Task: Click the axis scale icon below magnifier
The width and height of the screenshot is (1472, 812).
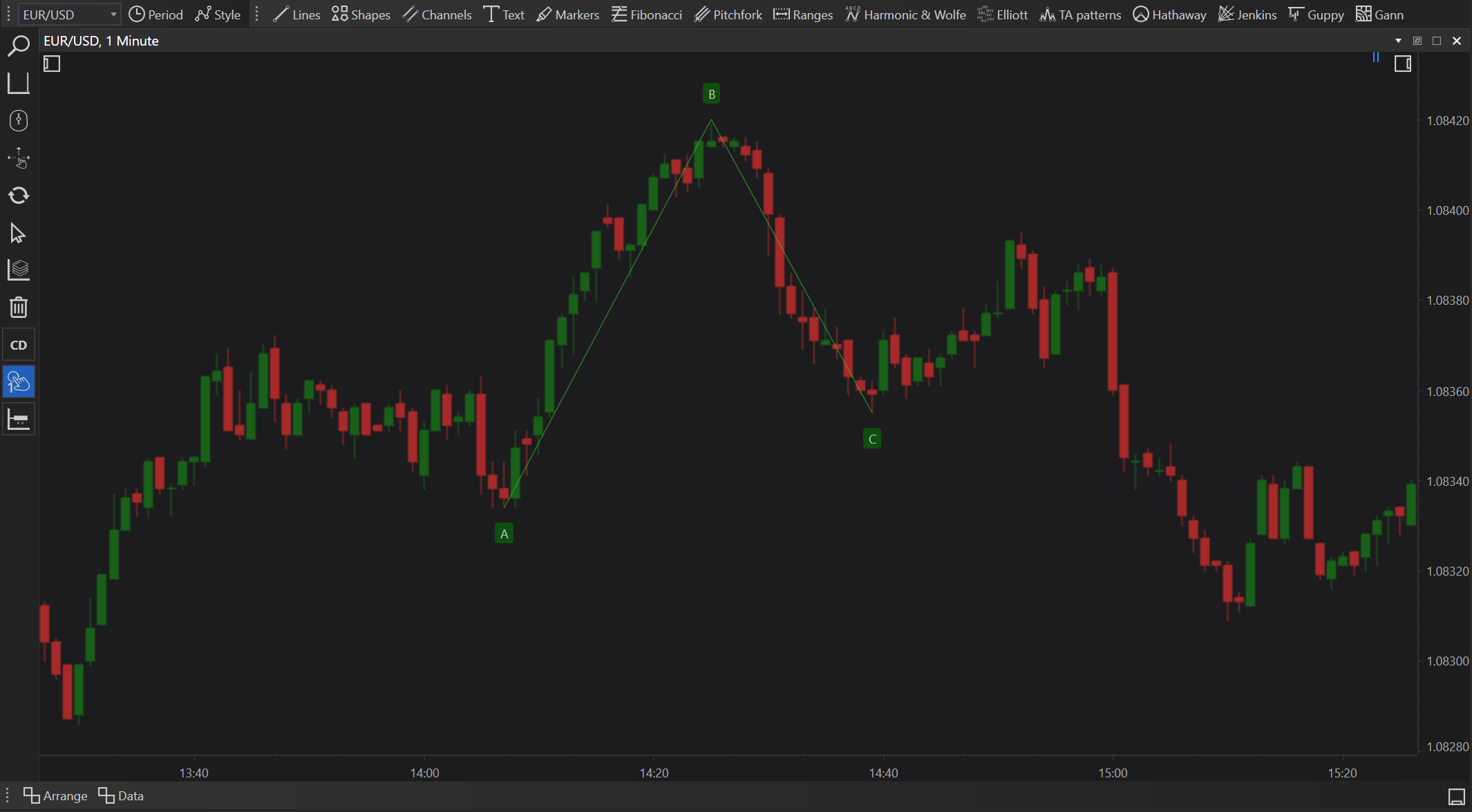Action: tap(19, 84)
